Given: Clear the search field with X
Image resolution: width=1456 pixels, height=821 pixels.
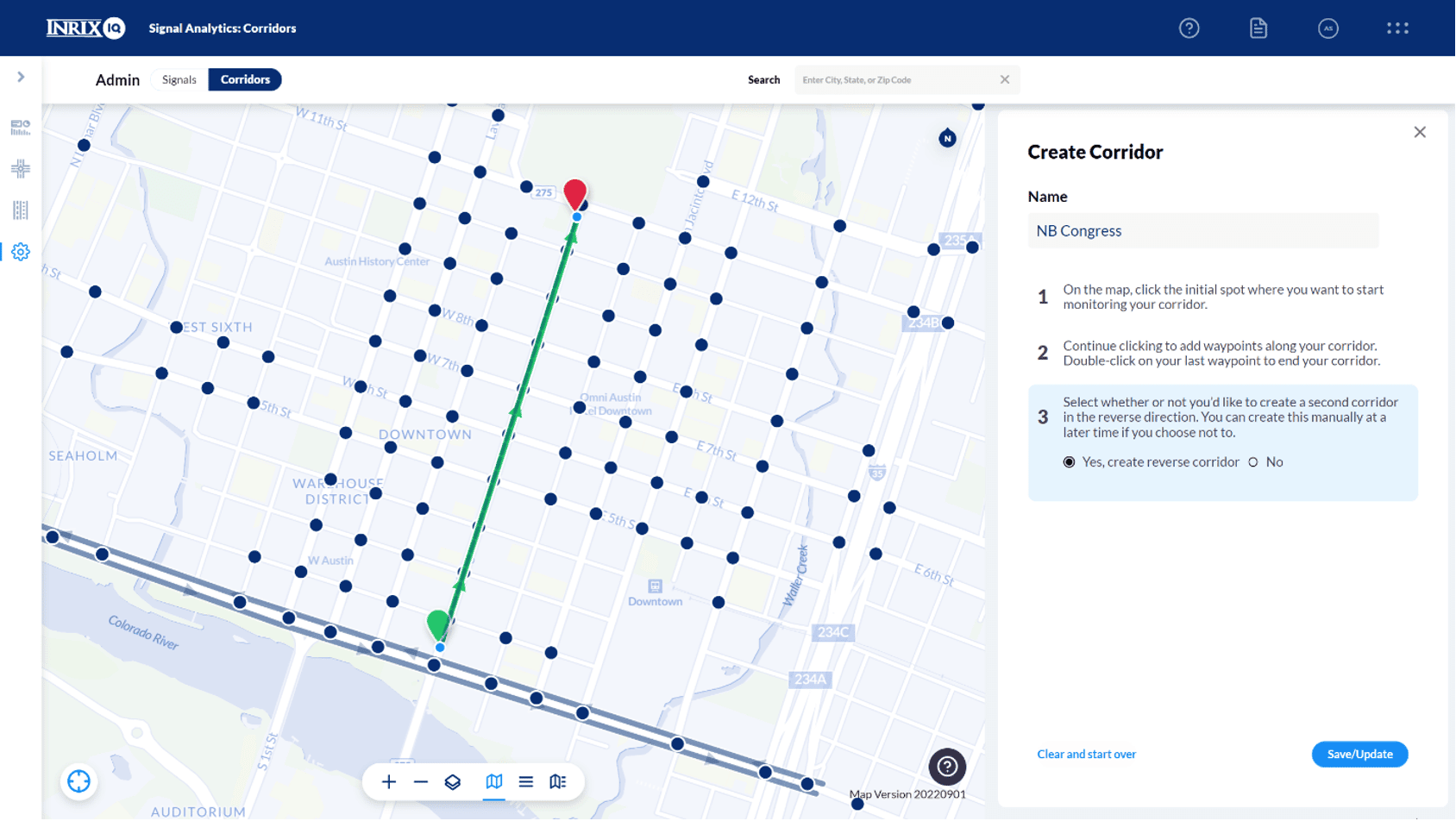Looking at the screenshot, I should [x=1005, y=79].
